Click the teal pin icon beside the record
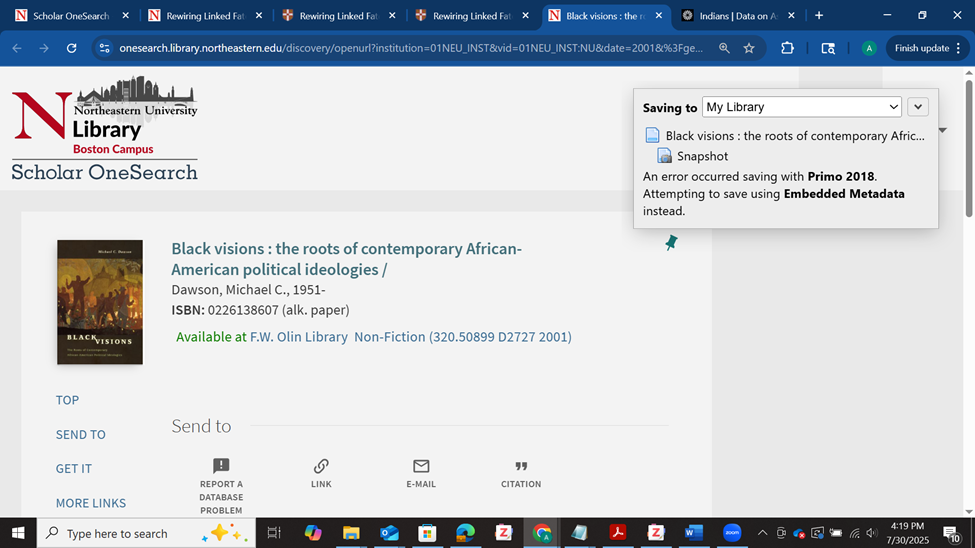This screenshot has width=975, height=548. 671,243
